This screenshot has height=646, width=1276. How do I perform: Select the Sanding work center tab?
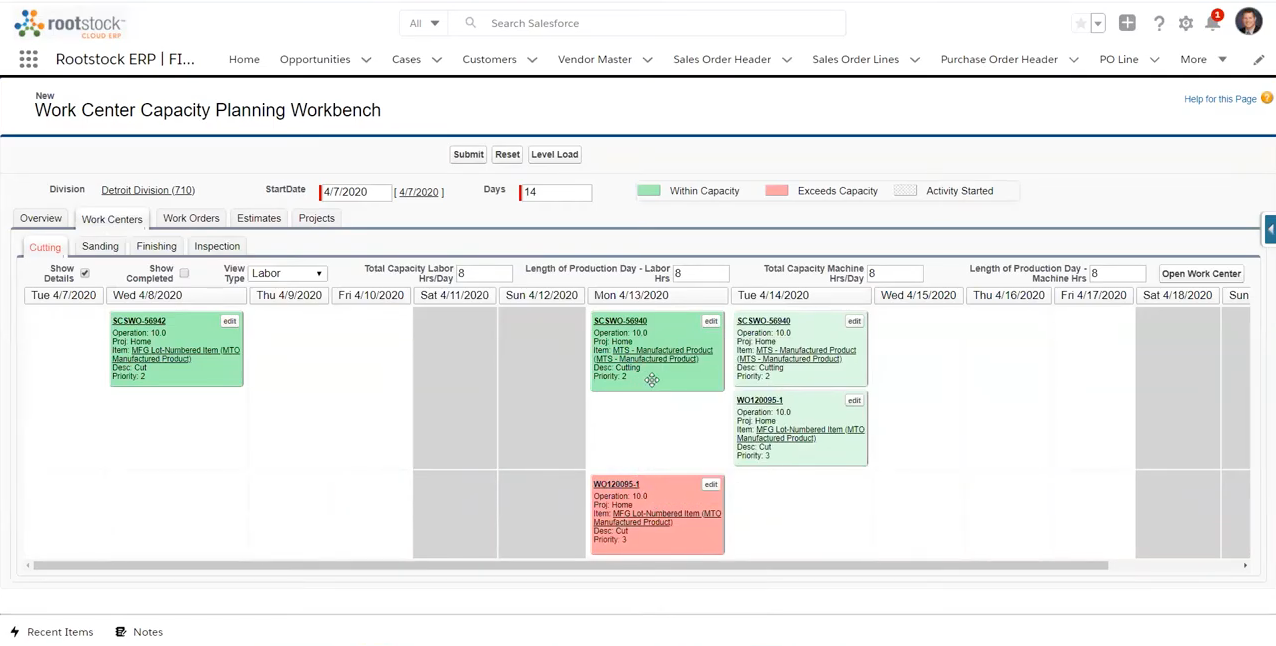[x=99, y=246]
